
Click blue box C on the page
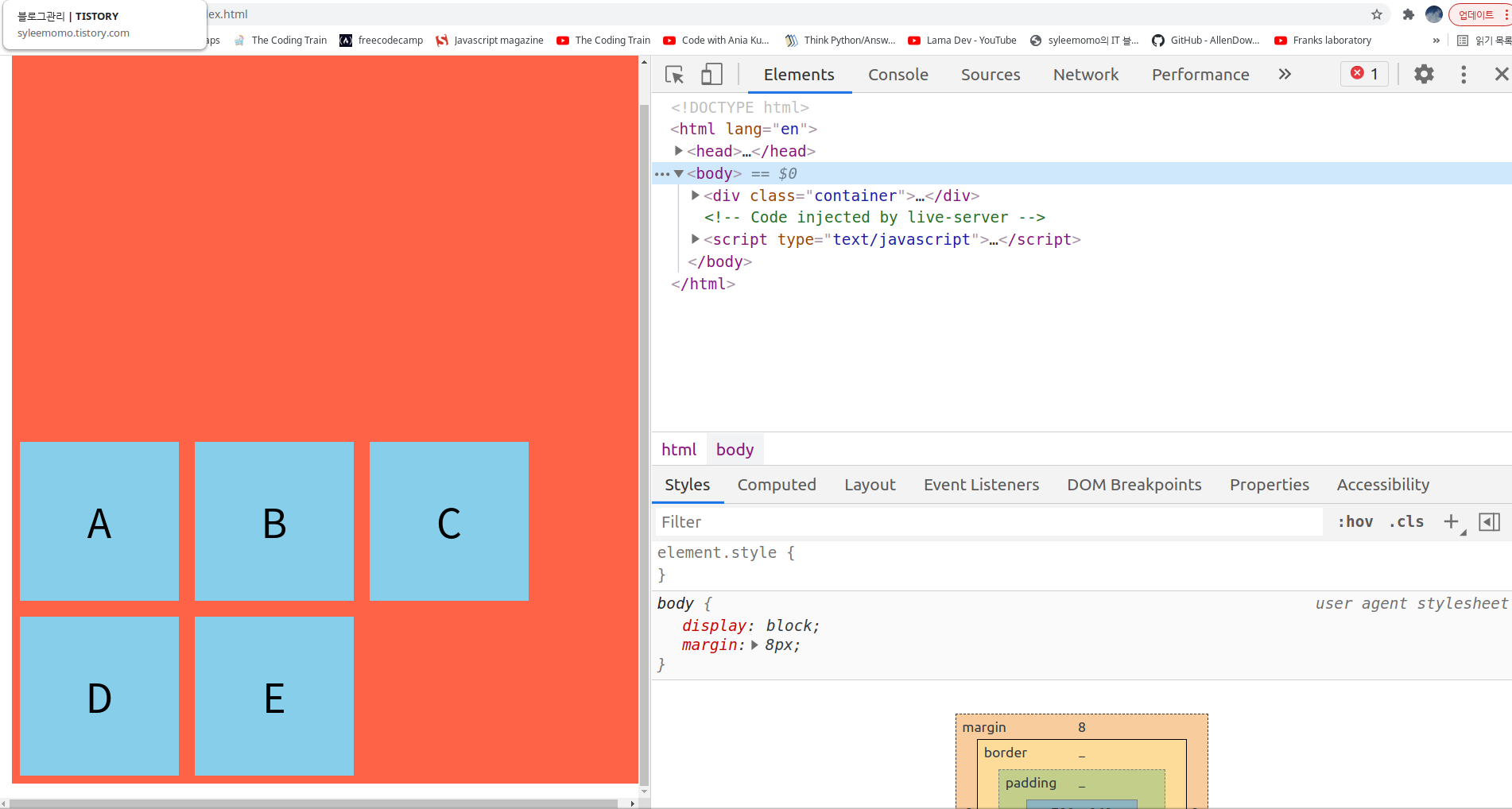point(449,521)
